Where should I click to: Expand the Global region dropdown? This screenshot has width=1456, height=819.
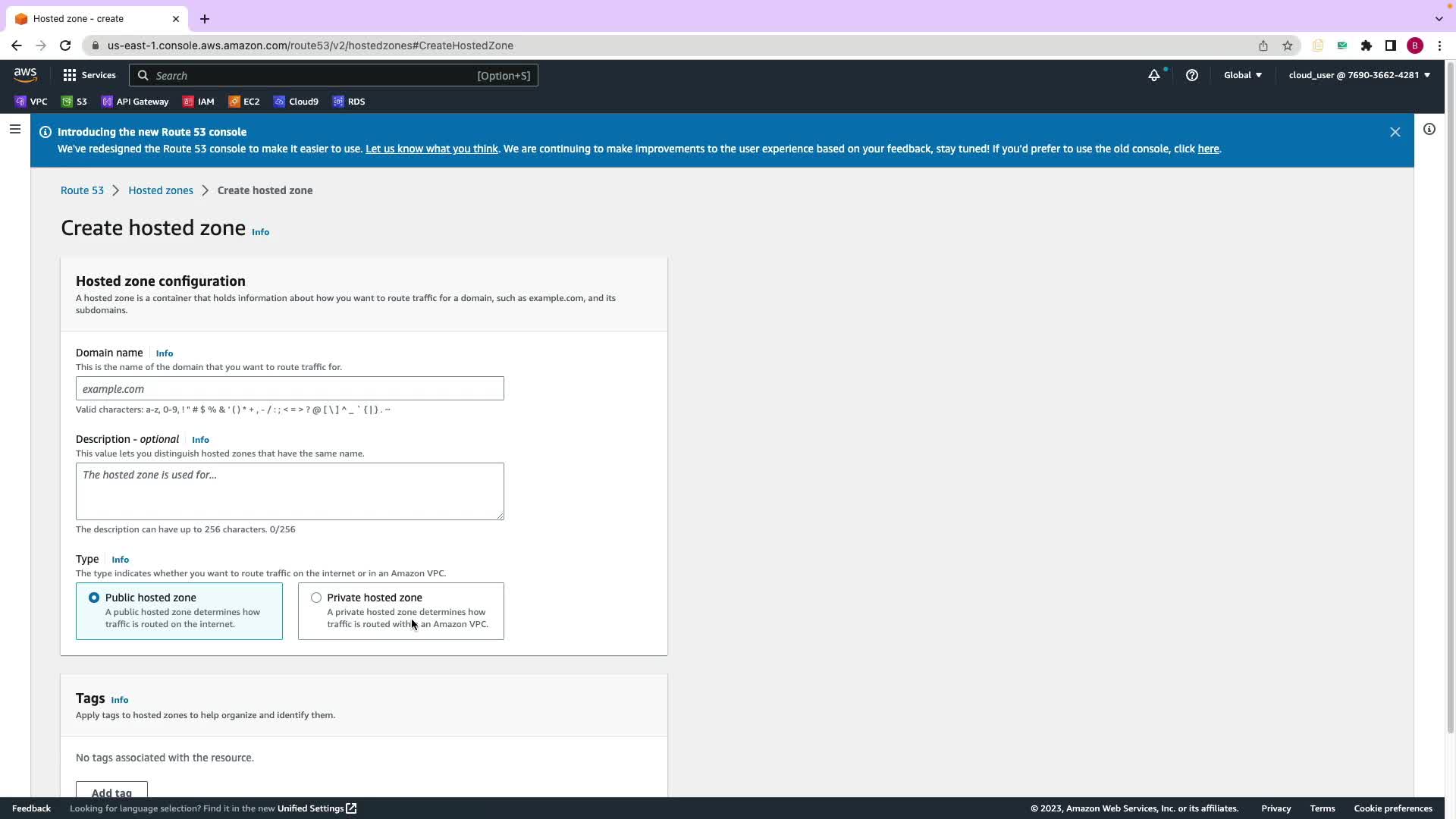coord(1242,75)
